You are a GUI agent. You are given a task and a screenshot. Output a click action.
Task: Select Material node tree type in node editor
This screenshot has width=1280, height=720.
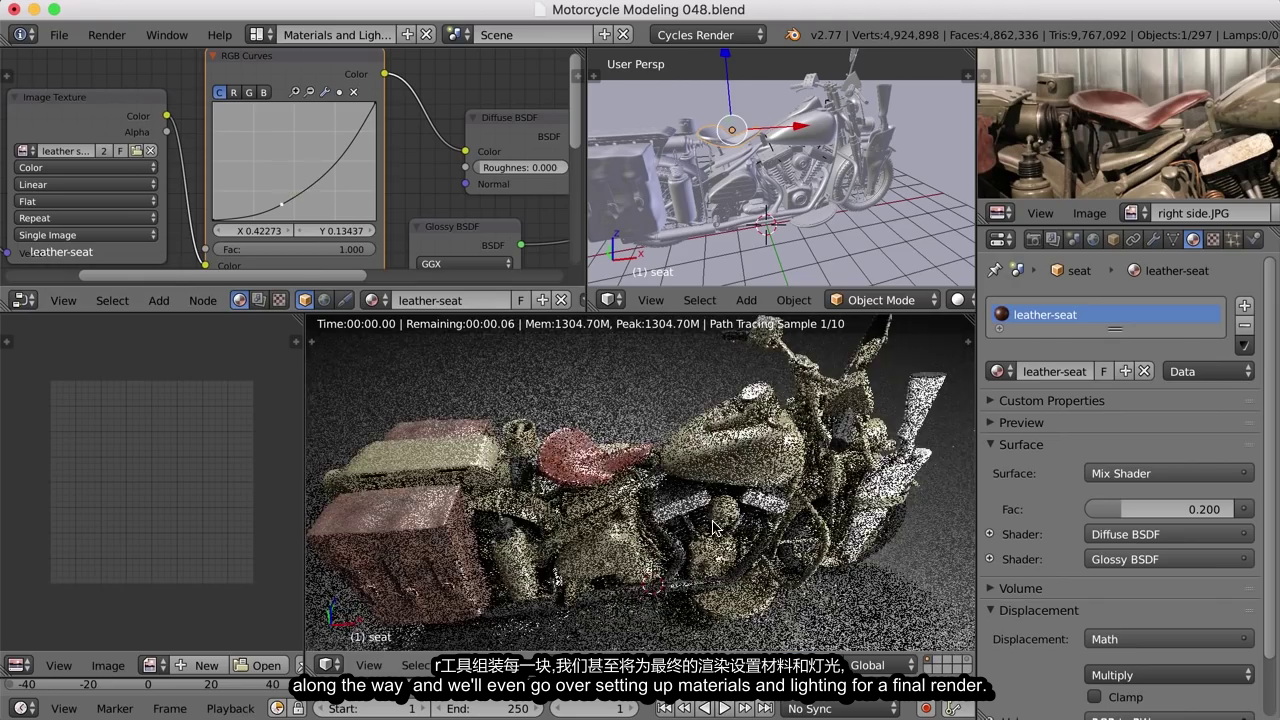[x=240, y=300]
